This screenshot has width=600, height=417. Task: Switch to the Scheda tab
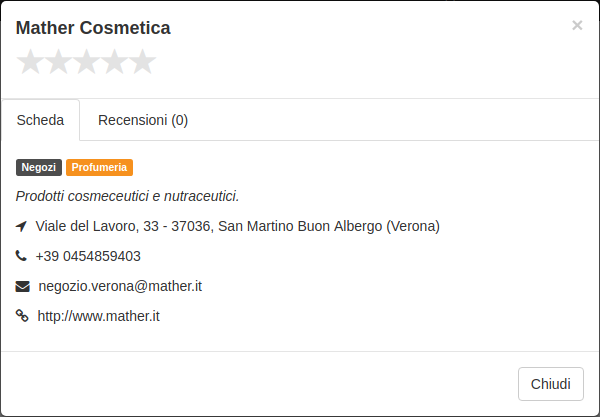pos(40,120)
